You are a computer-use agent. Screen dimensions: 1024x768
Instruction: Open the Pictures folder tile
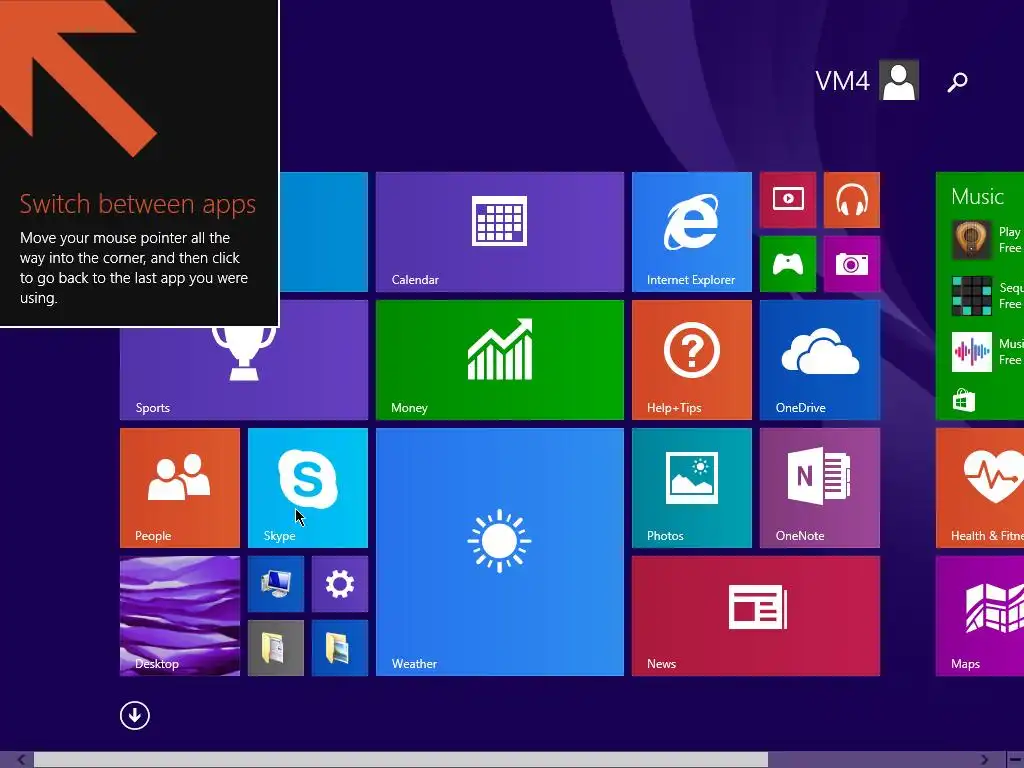pyautogui.click(x=340, y=648)
